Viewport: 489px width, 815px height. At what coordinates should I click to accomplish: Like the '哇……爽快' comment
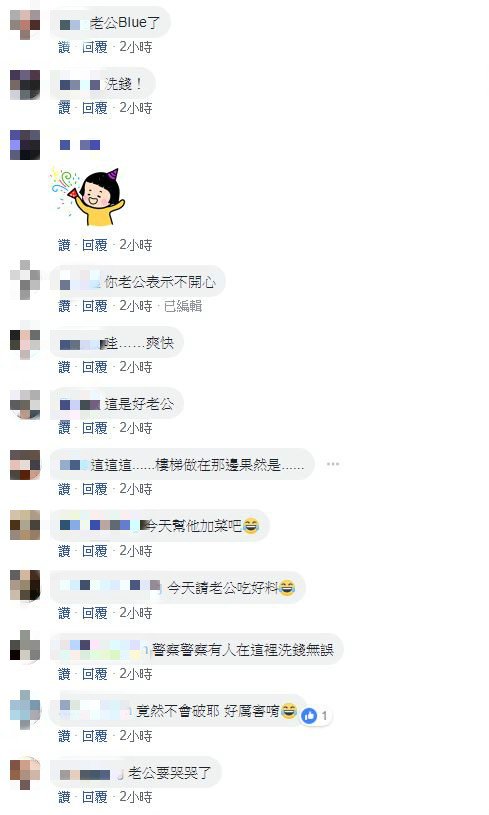64,367
